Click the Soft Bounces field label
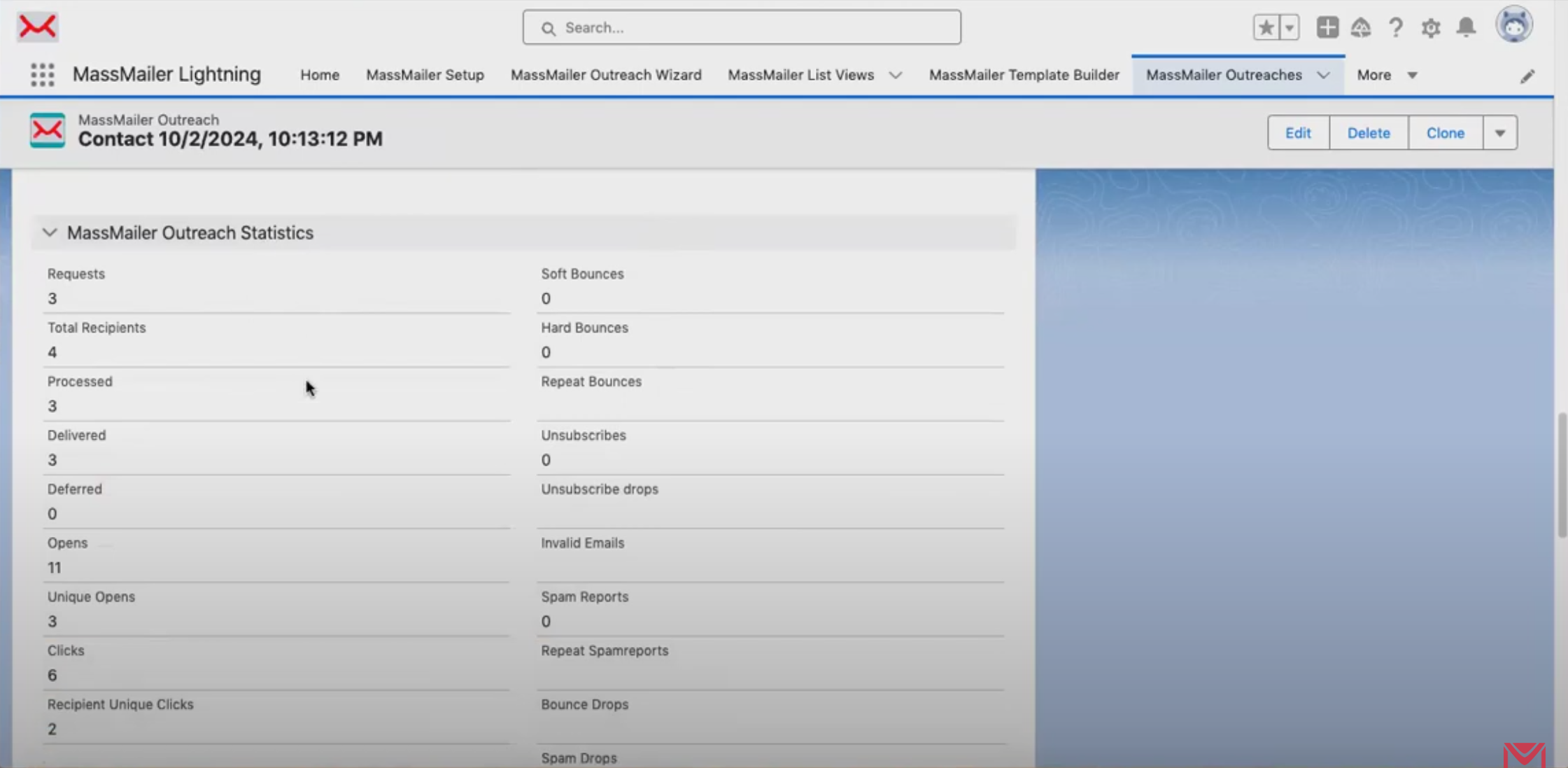The width and height of the screenshot is (1568, 768). (582, 274)
